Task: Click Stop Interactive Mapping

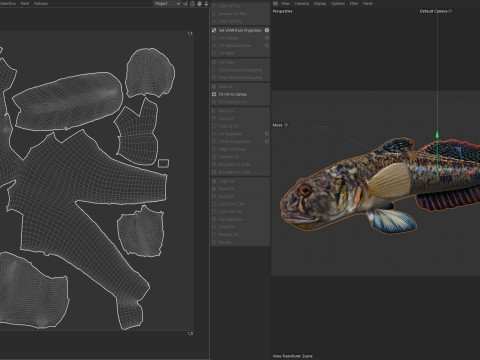Action: click(240, 78)
